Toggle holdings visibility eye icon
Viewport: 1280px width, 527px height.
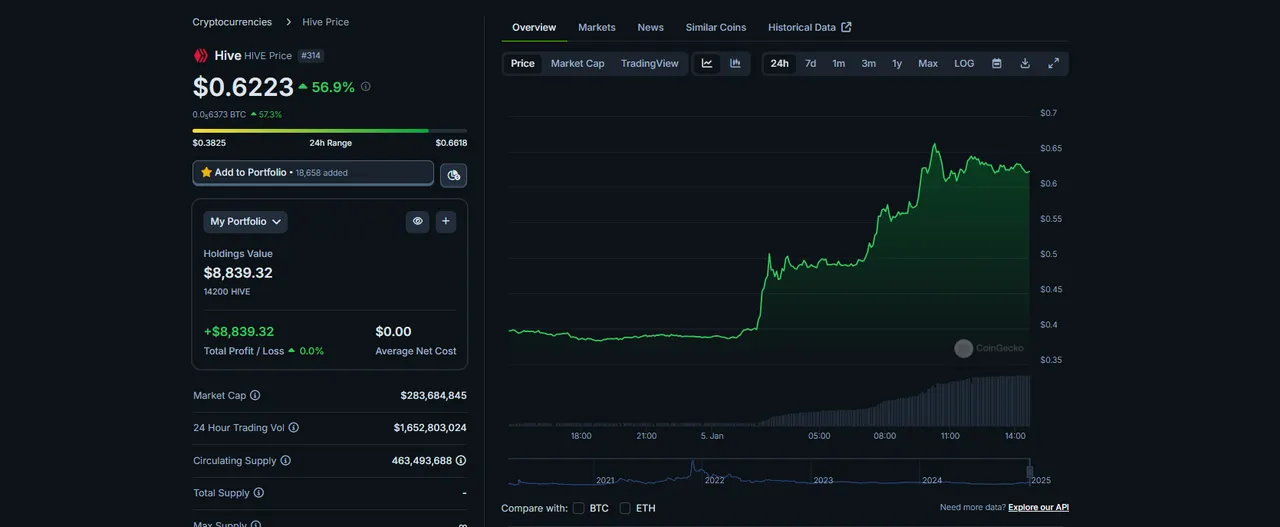click(418, 221)
